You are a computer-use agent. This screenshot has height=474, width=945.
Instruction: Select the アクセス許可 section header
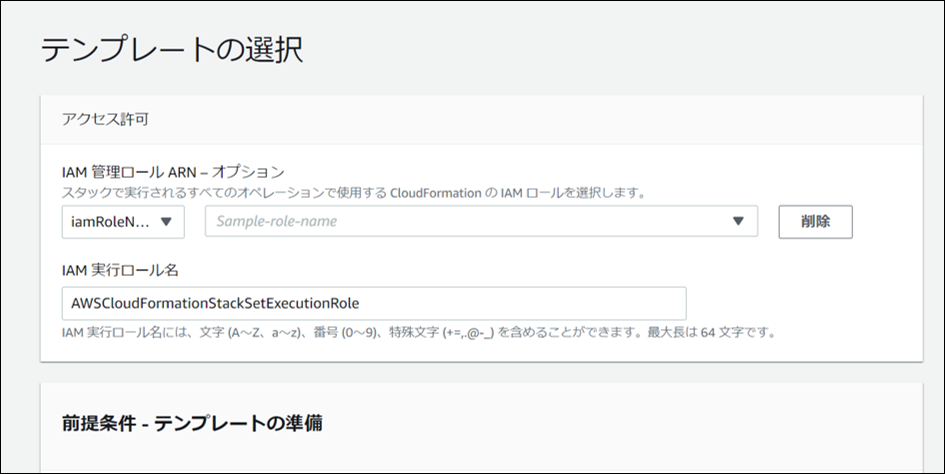pos(106,120)
